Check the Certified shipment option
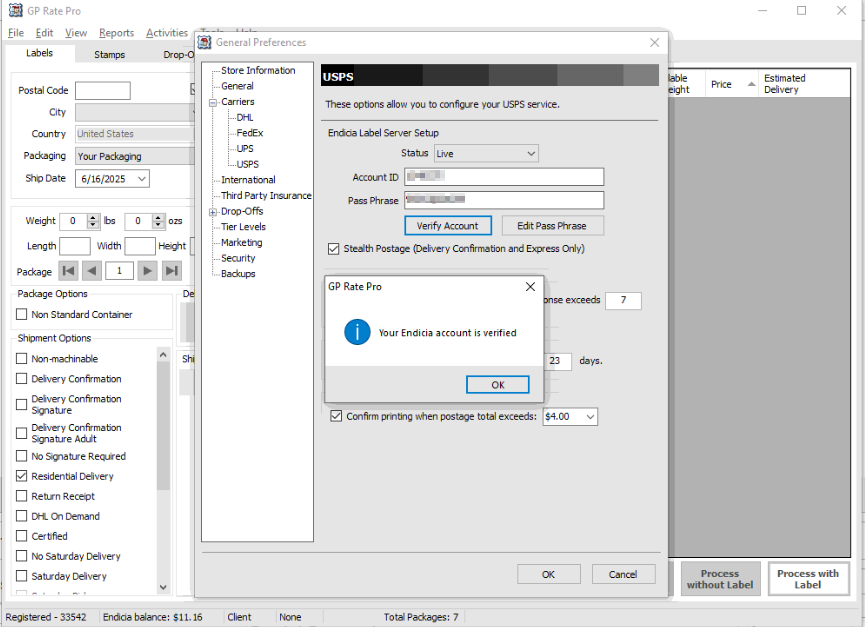865x627 pixels. 22,536
